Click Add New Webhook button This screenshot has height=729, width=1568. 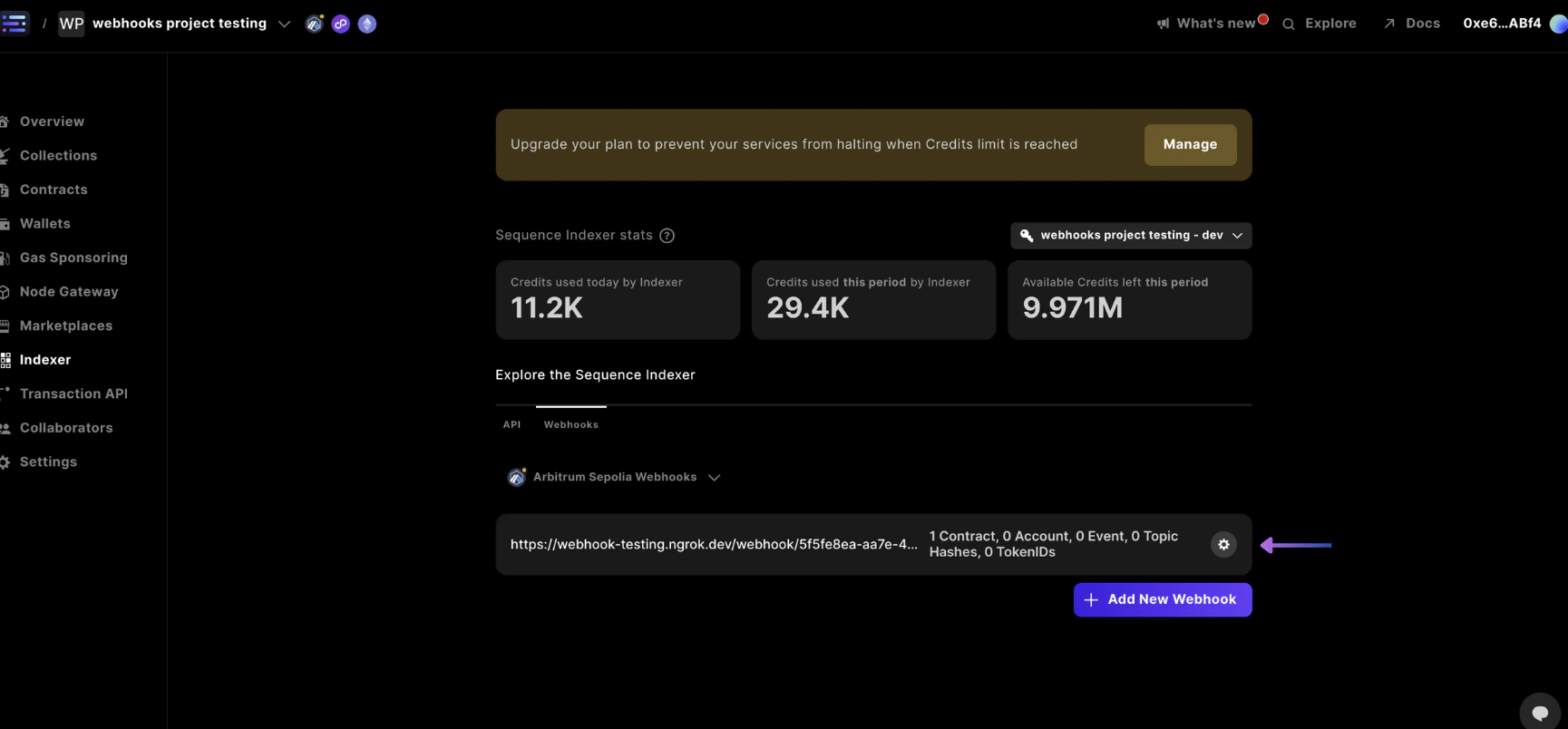pos(1163,600)
